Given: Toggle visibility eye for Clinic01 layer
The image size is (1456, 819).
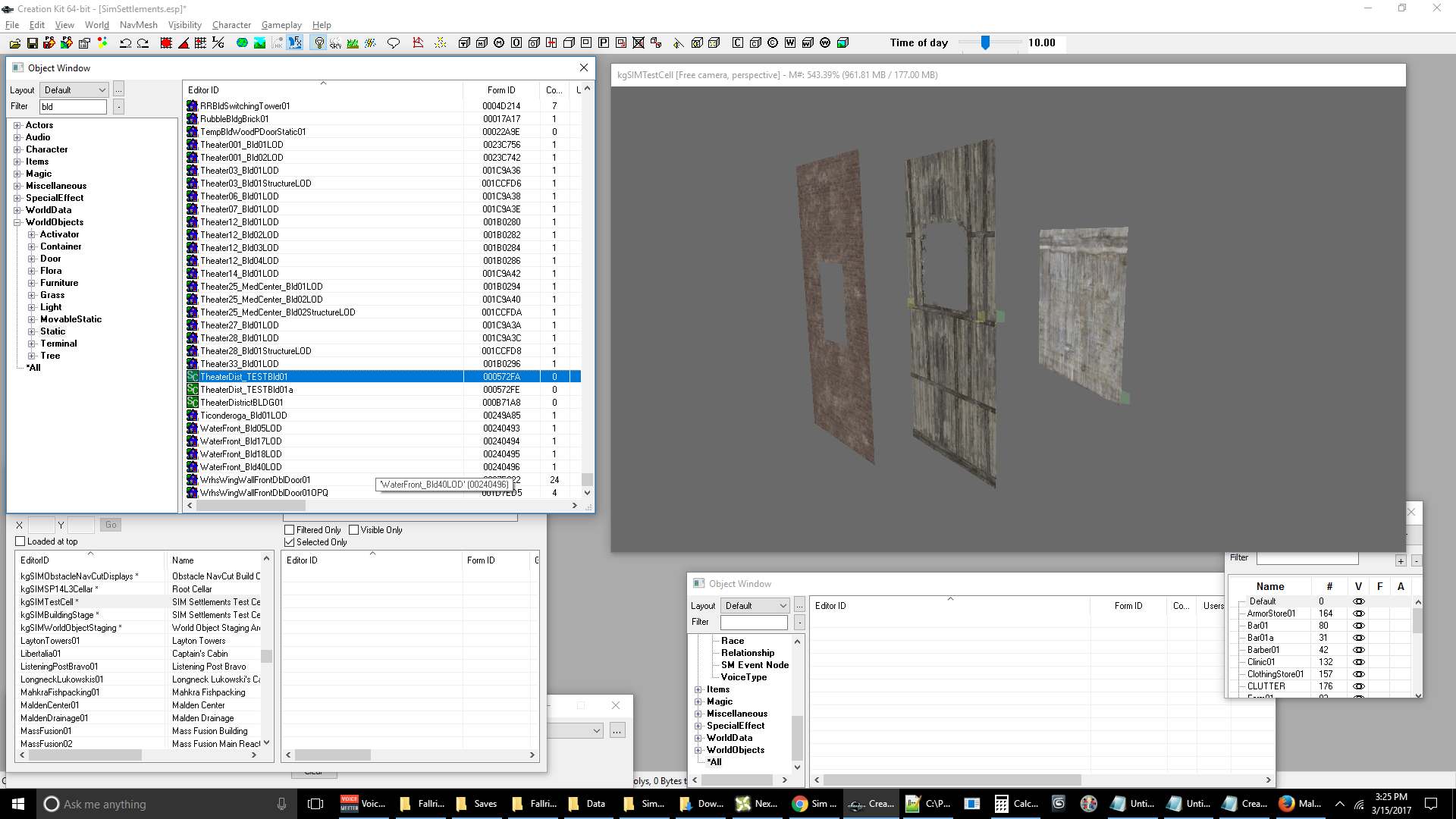Looking at the screenshot, I should (x=1359, y=662).
